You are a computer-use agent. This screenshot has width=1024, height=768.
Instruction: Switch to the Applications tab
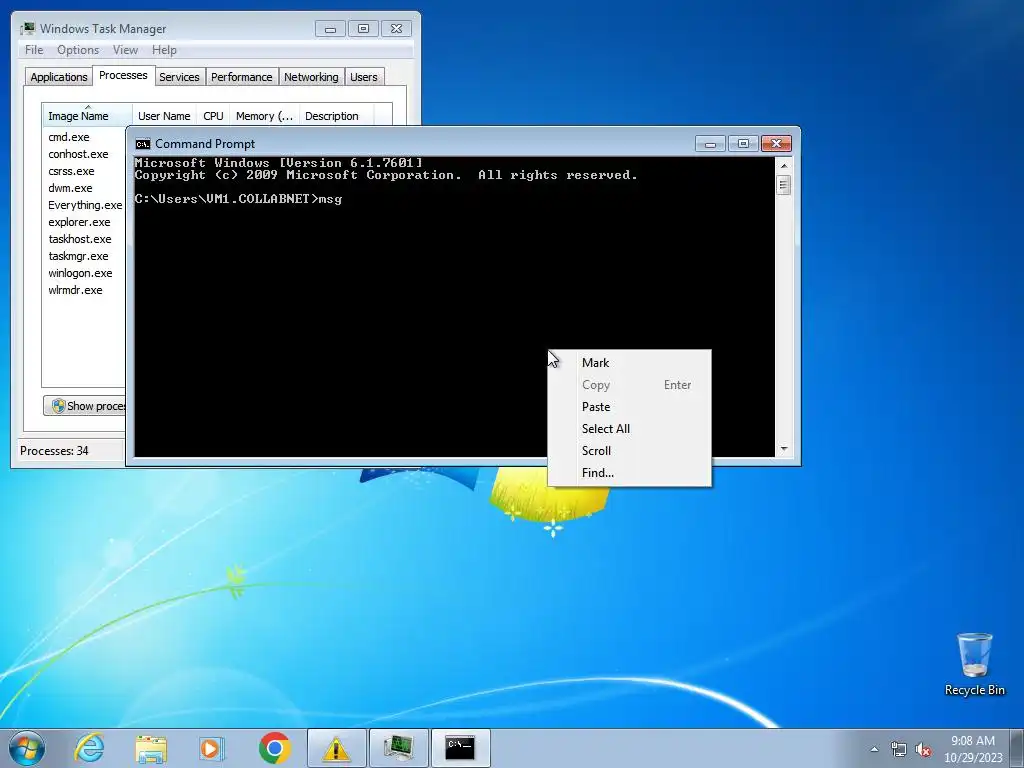(x=59, y=77)
